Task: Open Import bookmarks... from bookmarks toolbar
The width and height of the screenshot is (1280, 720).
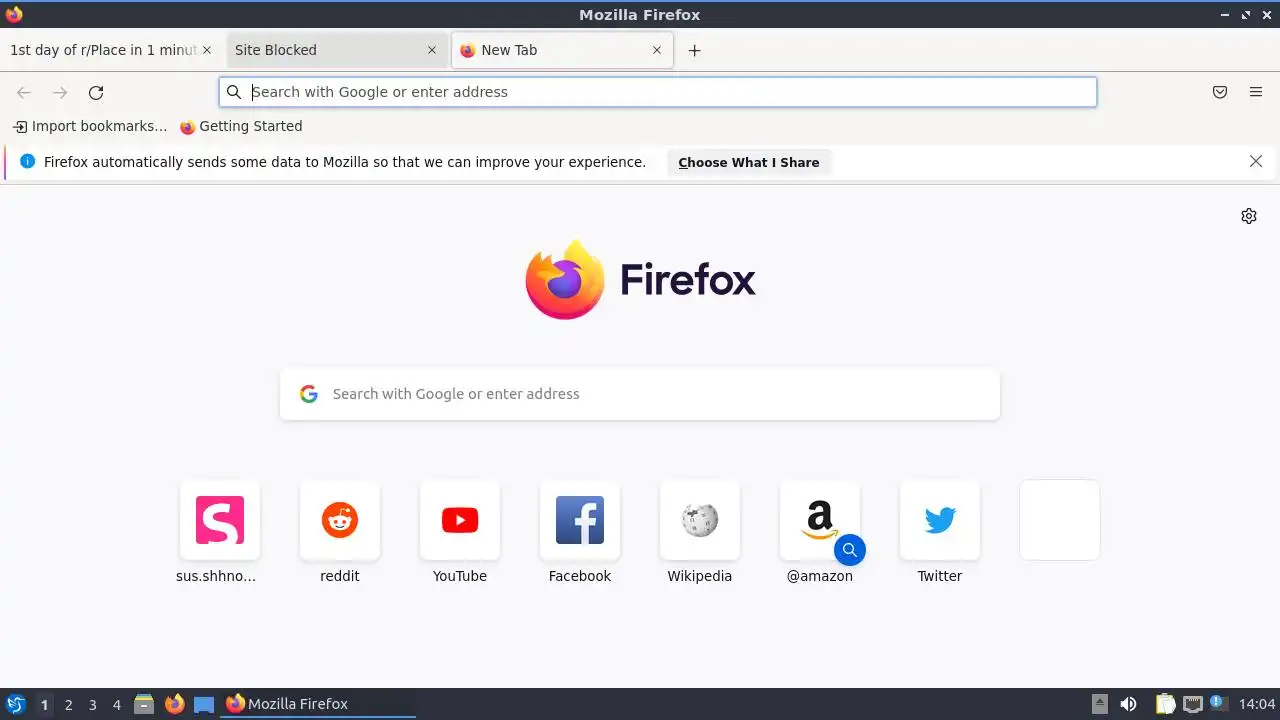Action: pos(90,126)
